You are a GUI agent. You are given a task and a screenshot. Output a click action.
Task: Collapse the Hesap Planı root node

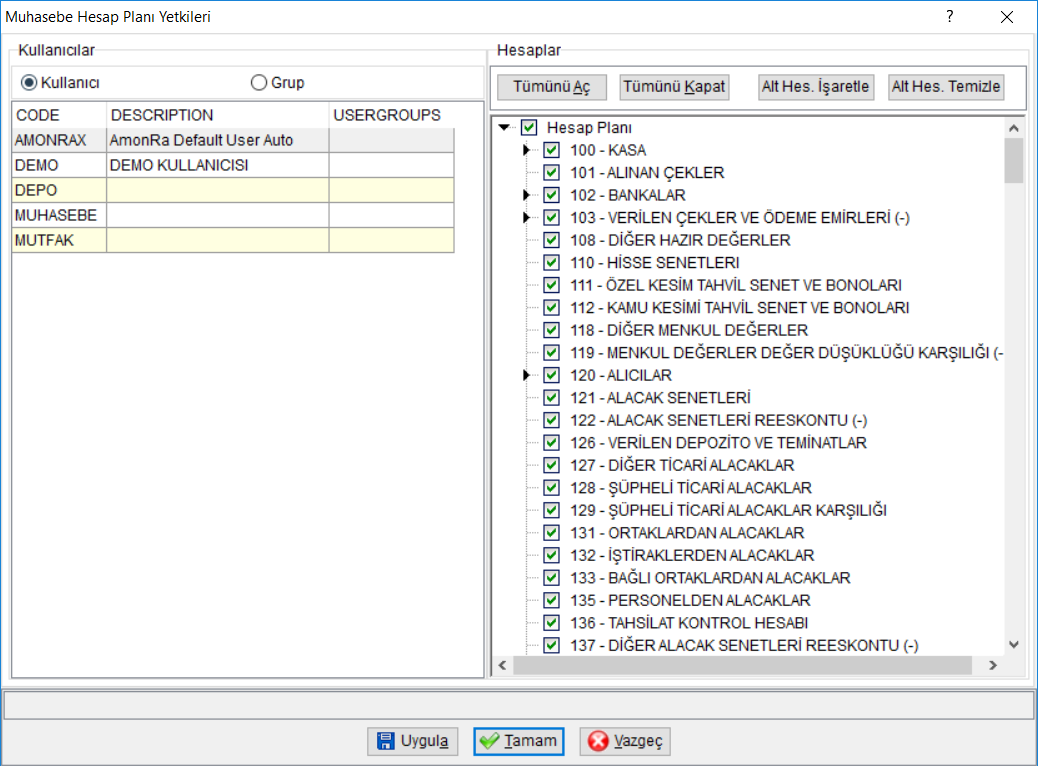504,127
